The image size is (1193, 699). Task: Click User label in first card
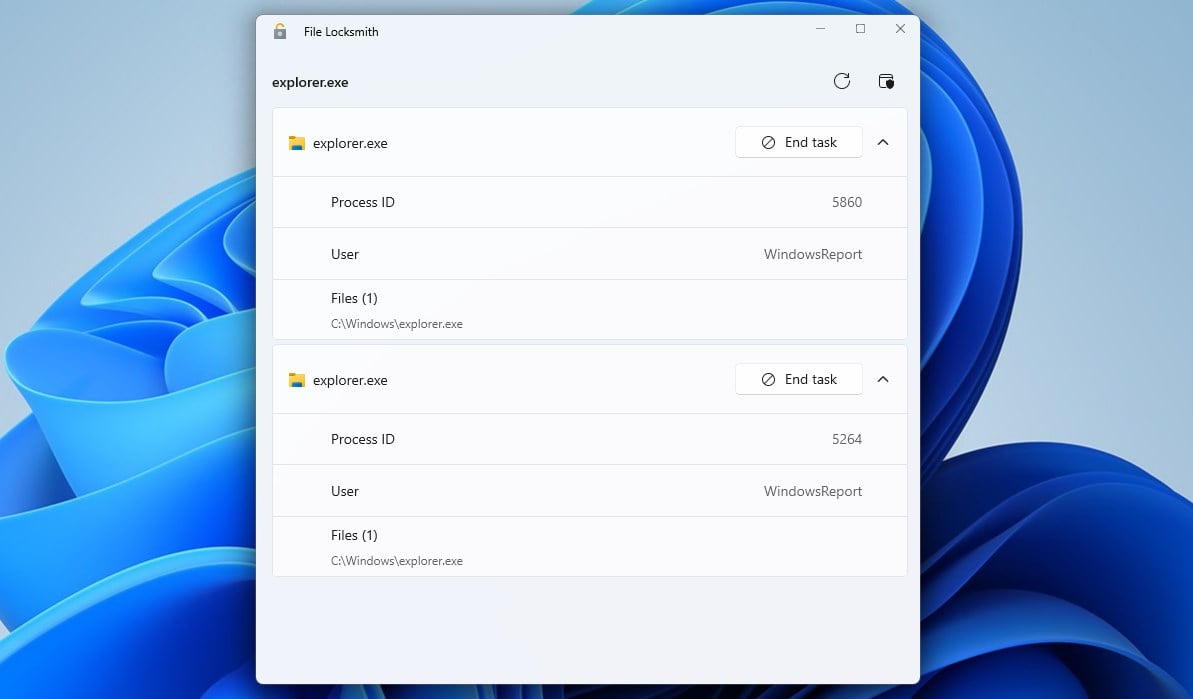pos(345,254)
